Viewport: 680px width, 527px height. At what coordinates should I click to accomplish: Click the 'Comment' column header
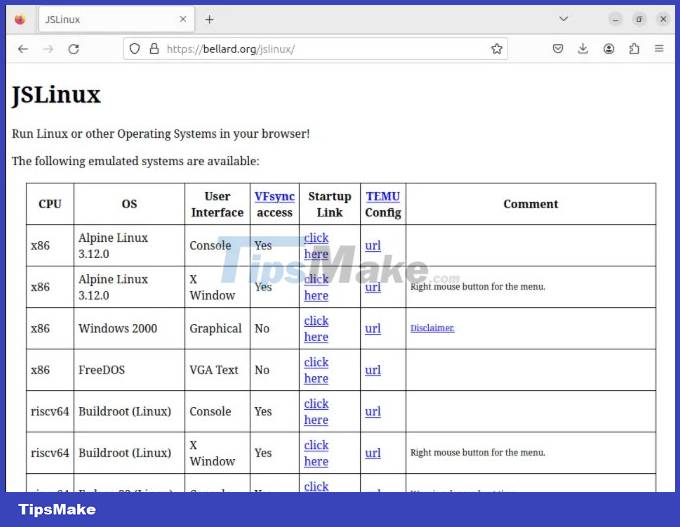(x=531, y=204)
